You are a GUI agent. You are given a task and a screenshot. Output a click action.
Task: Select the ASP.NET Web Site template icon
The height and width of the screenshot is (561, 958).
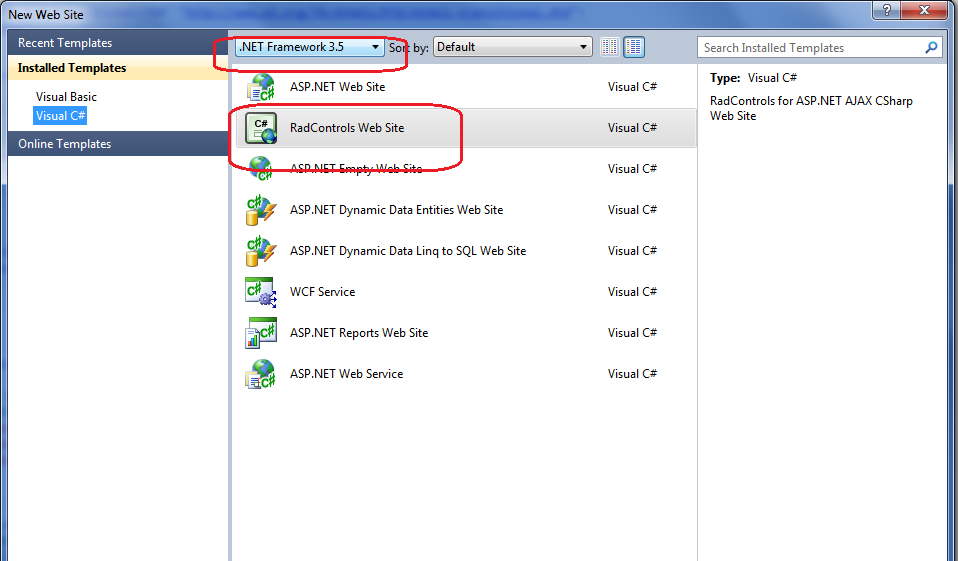coord(261,87)
